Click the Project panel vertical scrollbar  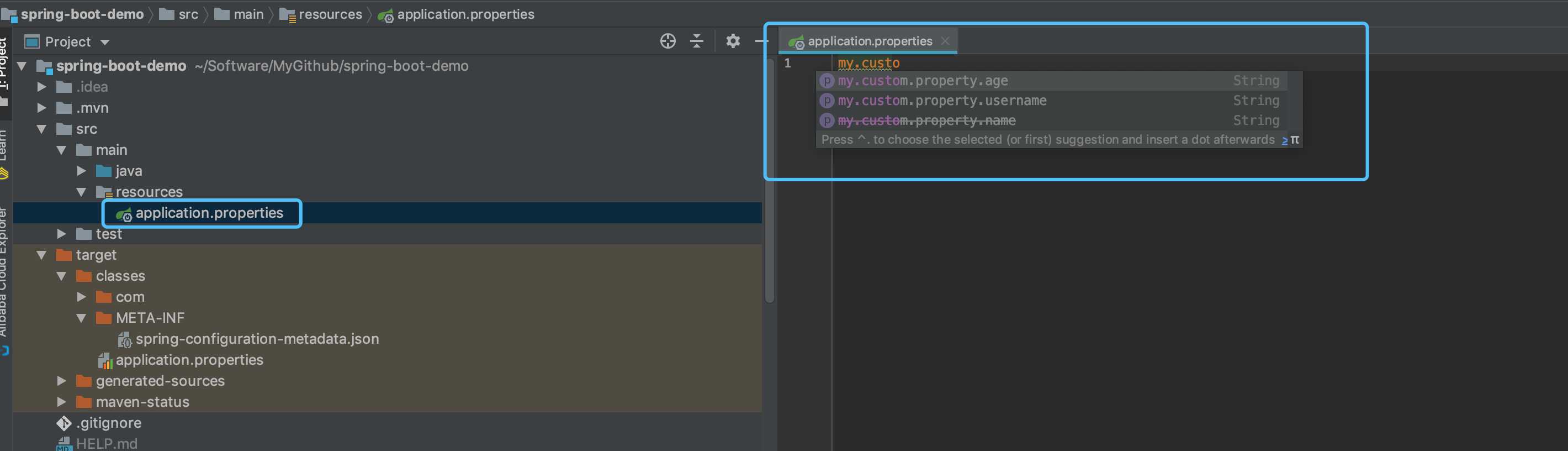[x=770, y=182]
